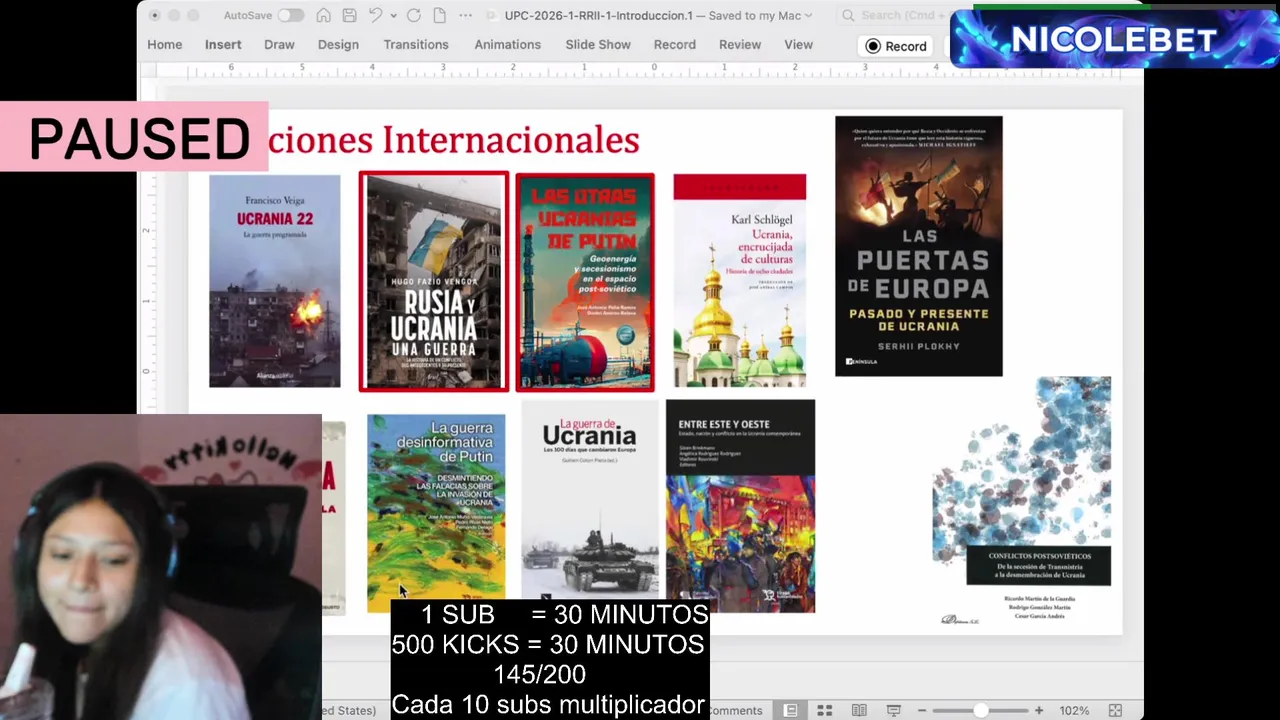The image size is (1280, 720).
Task: Open the Animations tab
Action: coord(507,44)
